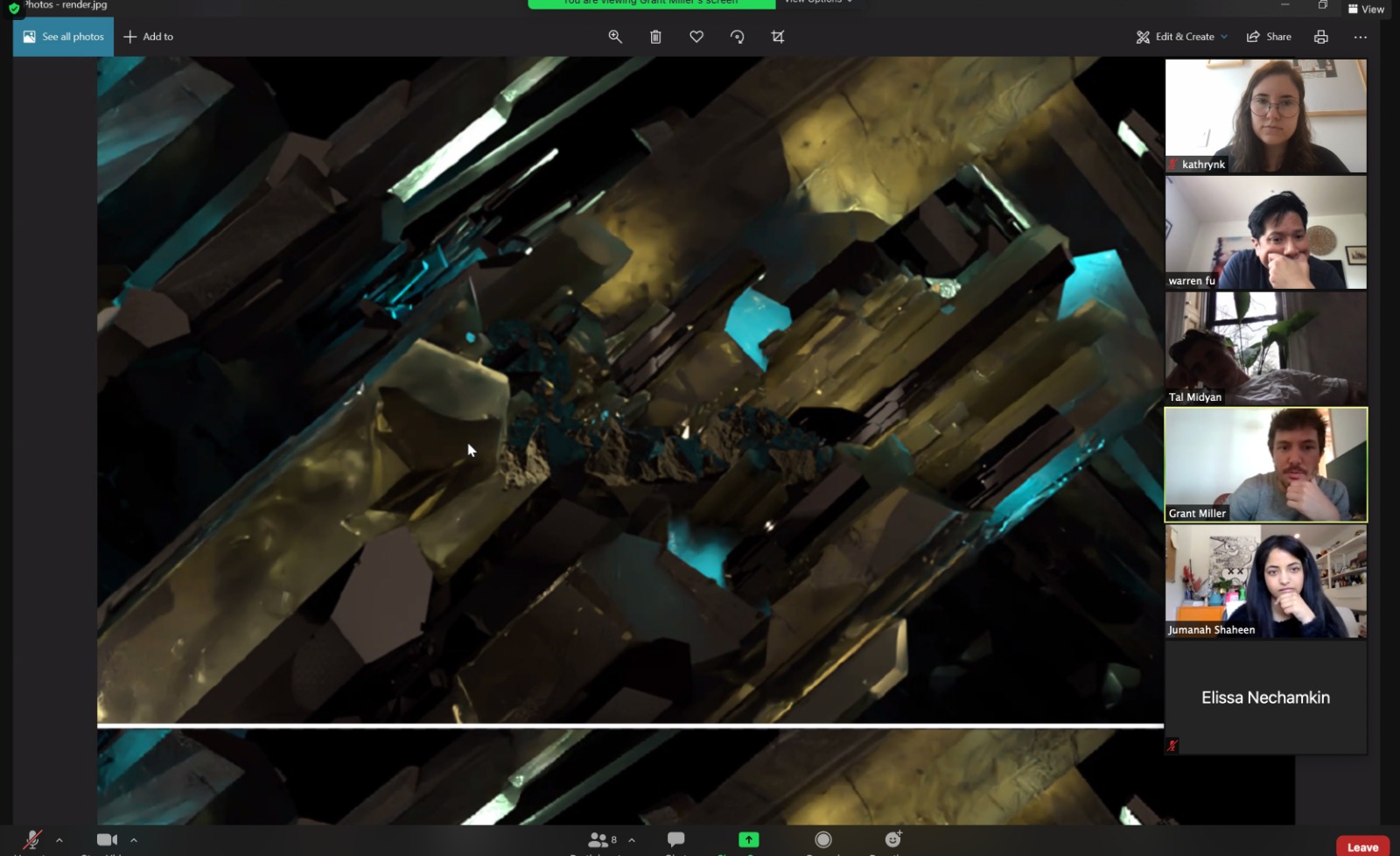Open the Reactions smiley icon
Image resolution: width=1400 pixels, height=856 pixels.
[893, 839]
